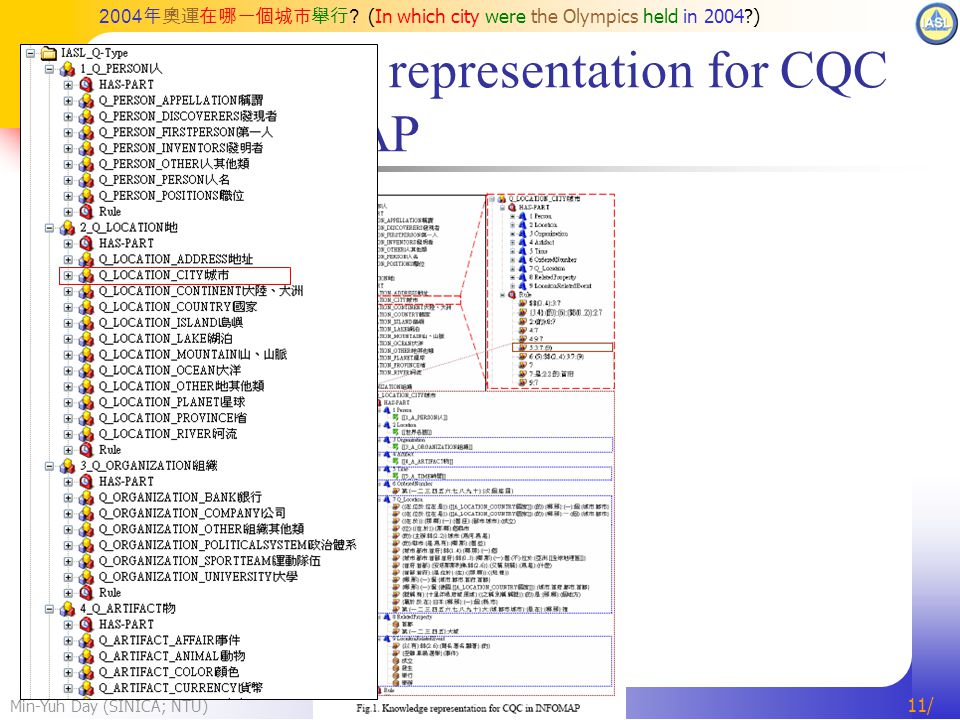Viewport: 960px width, 720px height.
Task: Click the HAS-PART icon under 1_Q_PERSON
Action: pos(86,85)
